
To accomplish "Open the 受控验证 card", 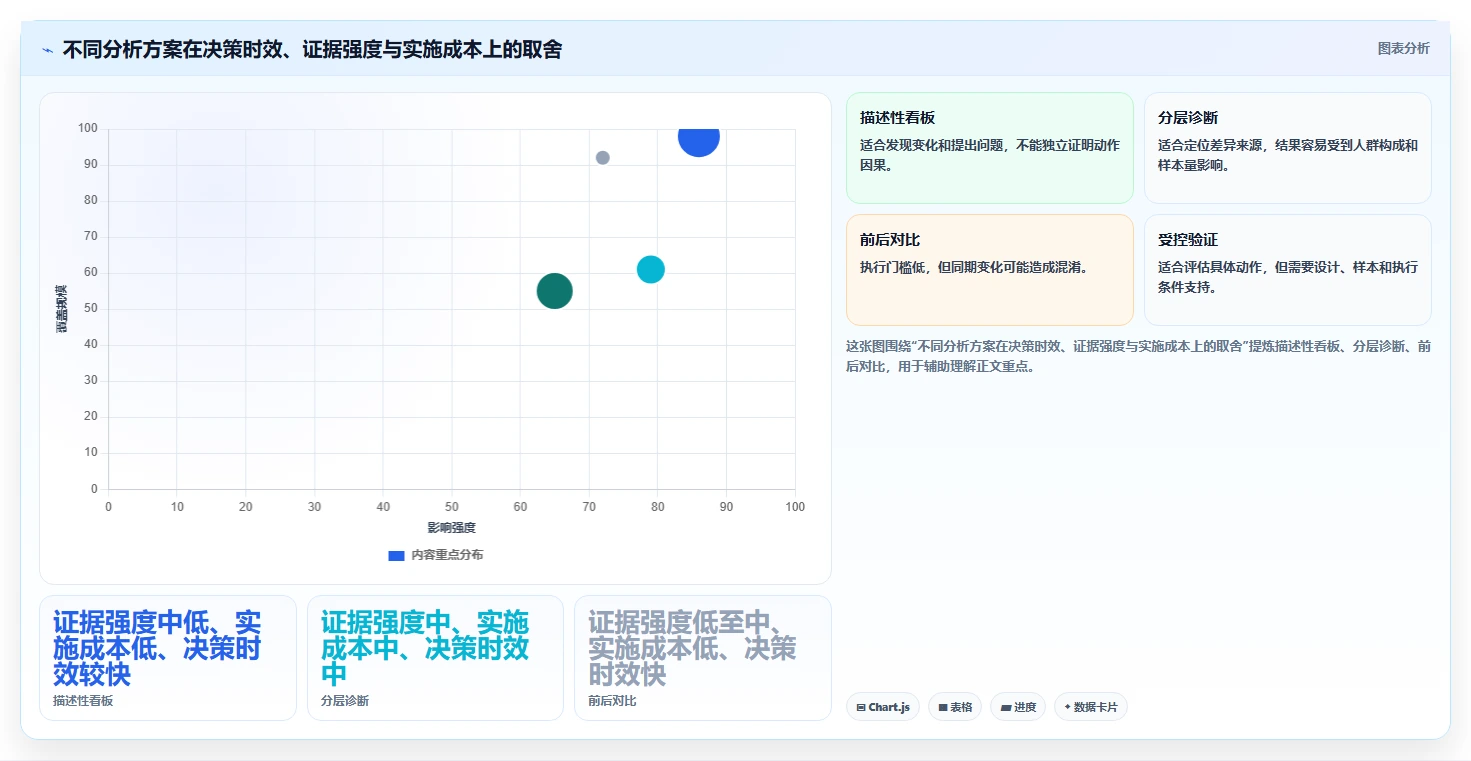I will click(1287, 270).
